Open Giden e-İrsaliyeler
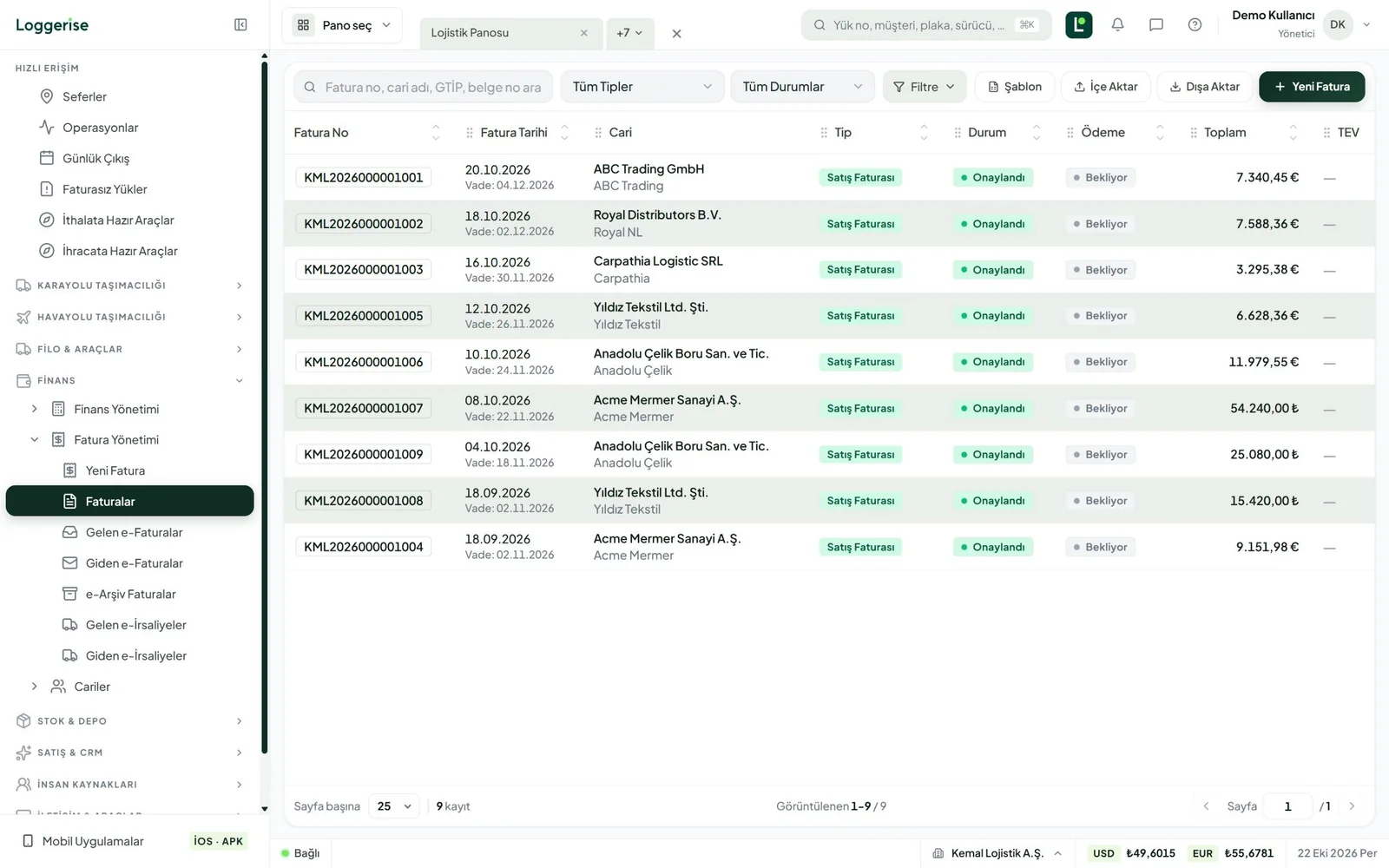Image resolution: width=1389 pixels, height=868 pixels. pyautogui.click(x=135, y=655)
